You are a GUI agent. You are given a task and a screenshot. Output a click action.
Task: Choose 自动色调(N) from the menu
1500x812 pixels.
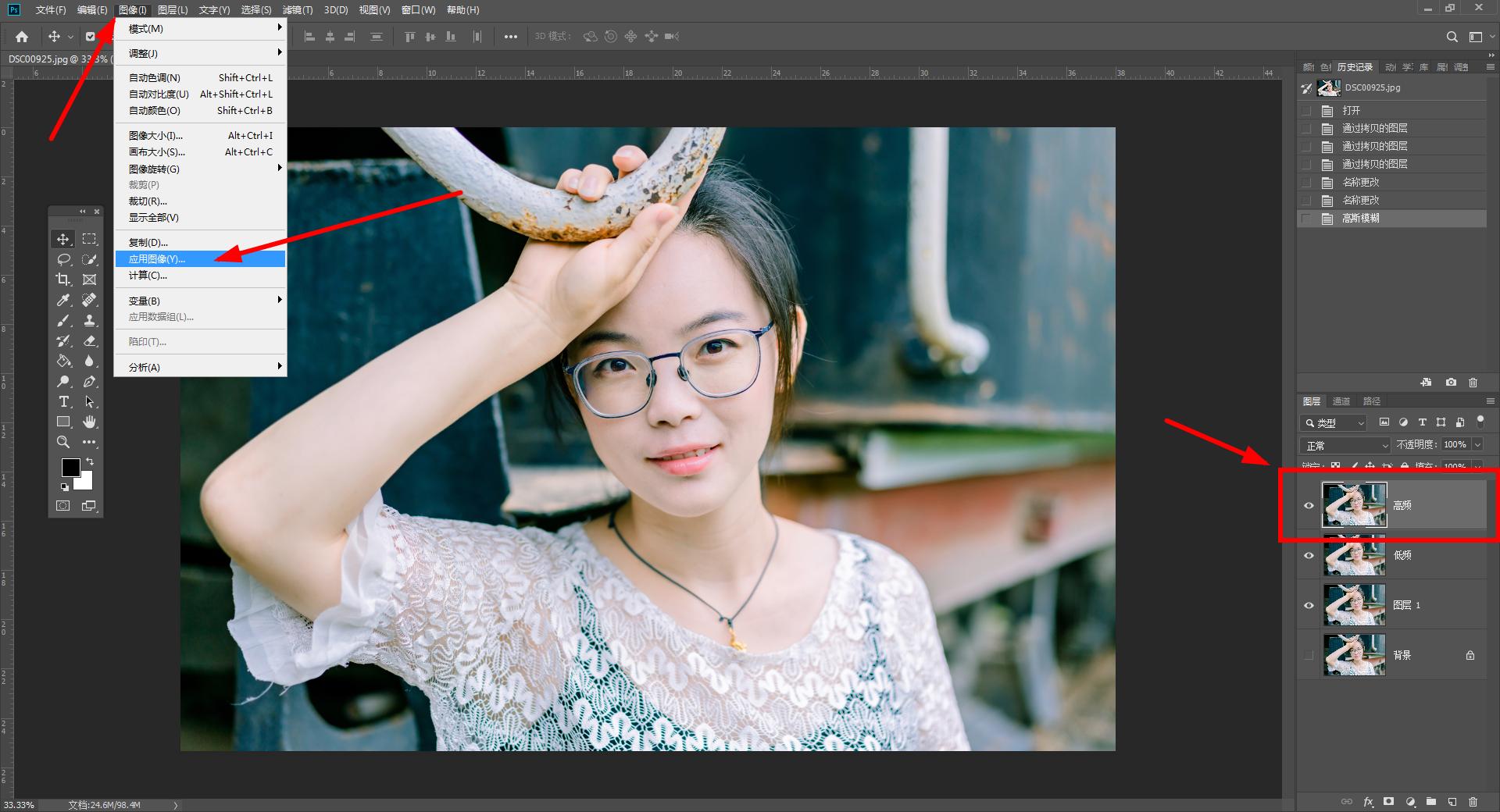(x=201, y=77)
